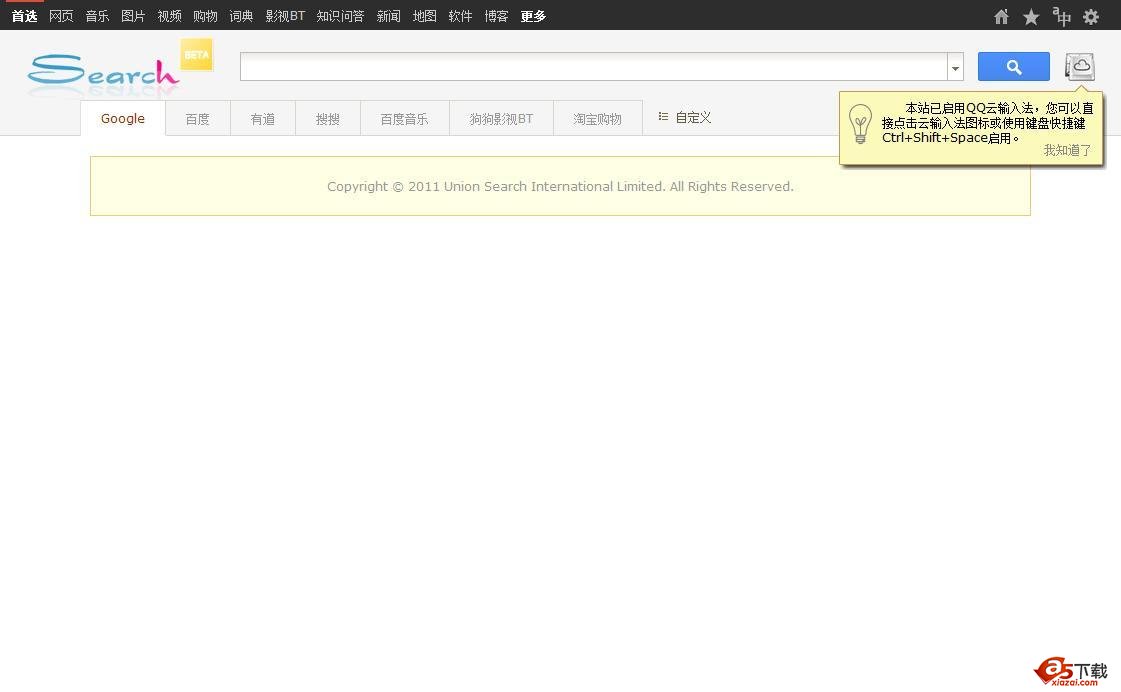This screenshot has width=1121, height=692.
Task: Dismiss tooltip with 我知道了 link
Action: point(1067,150)
